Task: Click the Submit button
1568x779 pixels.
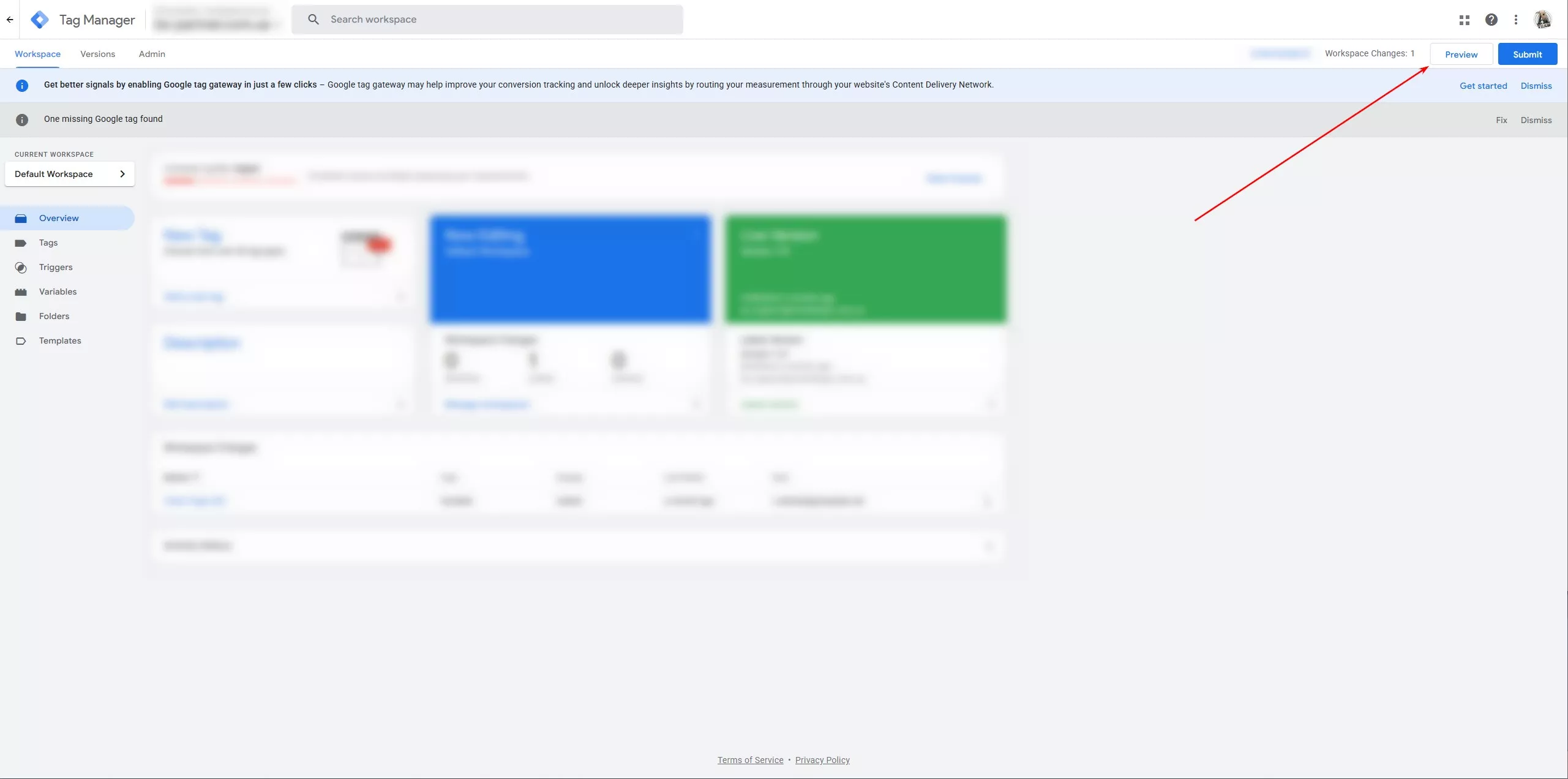Action: 1526,54
